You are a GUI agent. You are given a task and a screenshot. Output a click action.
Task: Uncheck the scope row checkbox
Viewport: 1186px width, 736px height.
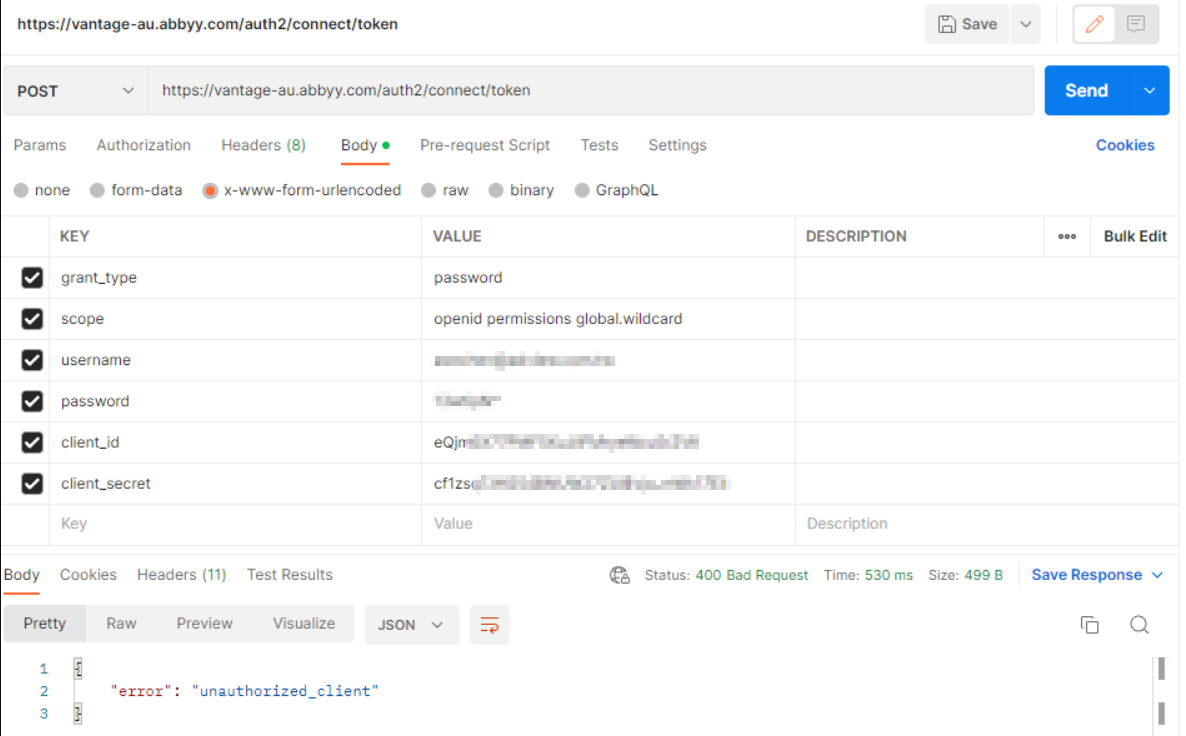[x=32, y=319]
